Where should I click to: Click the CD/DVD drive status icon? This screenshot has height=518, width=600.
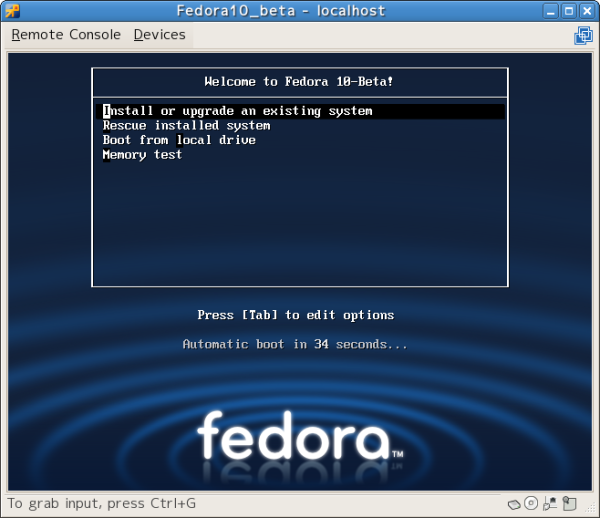(x=531, y=503)
